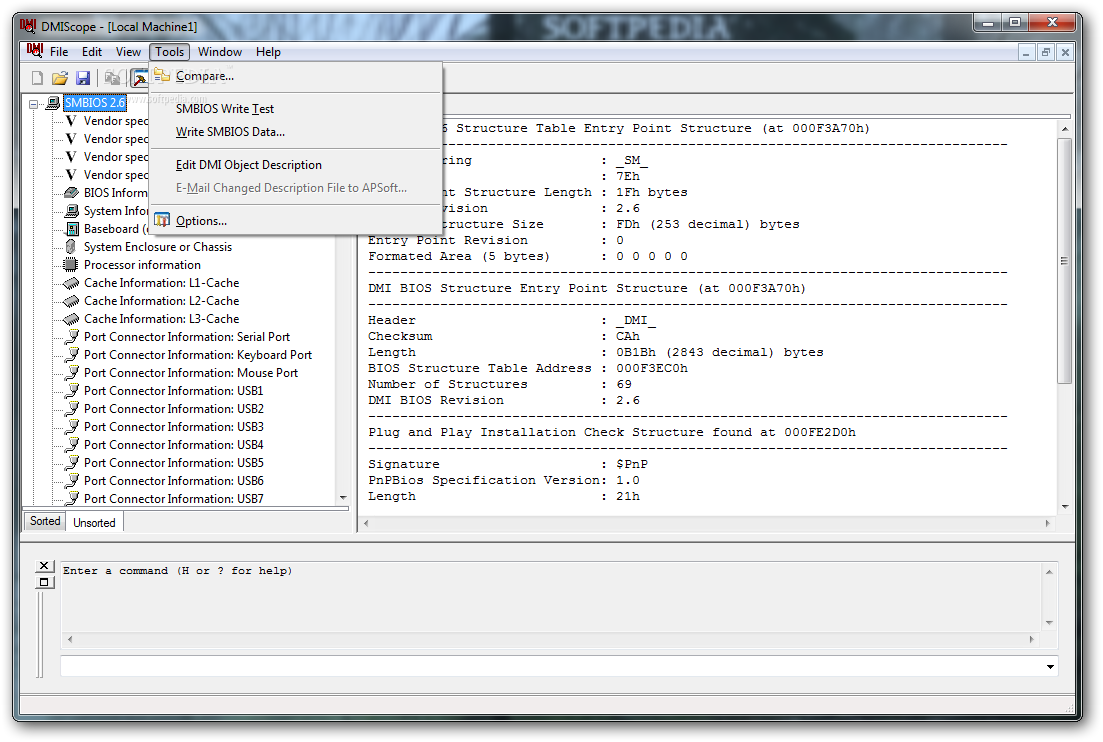Click the Options icon in Tools menu

pyautogui.click(x=162, y=220)
